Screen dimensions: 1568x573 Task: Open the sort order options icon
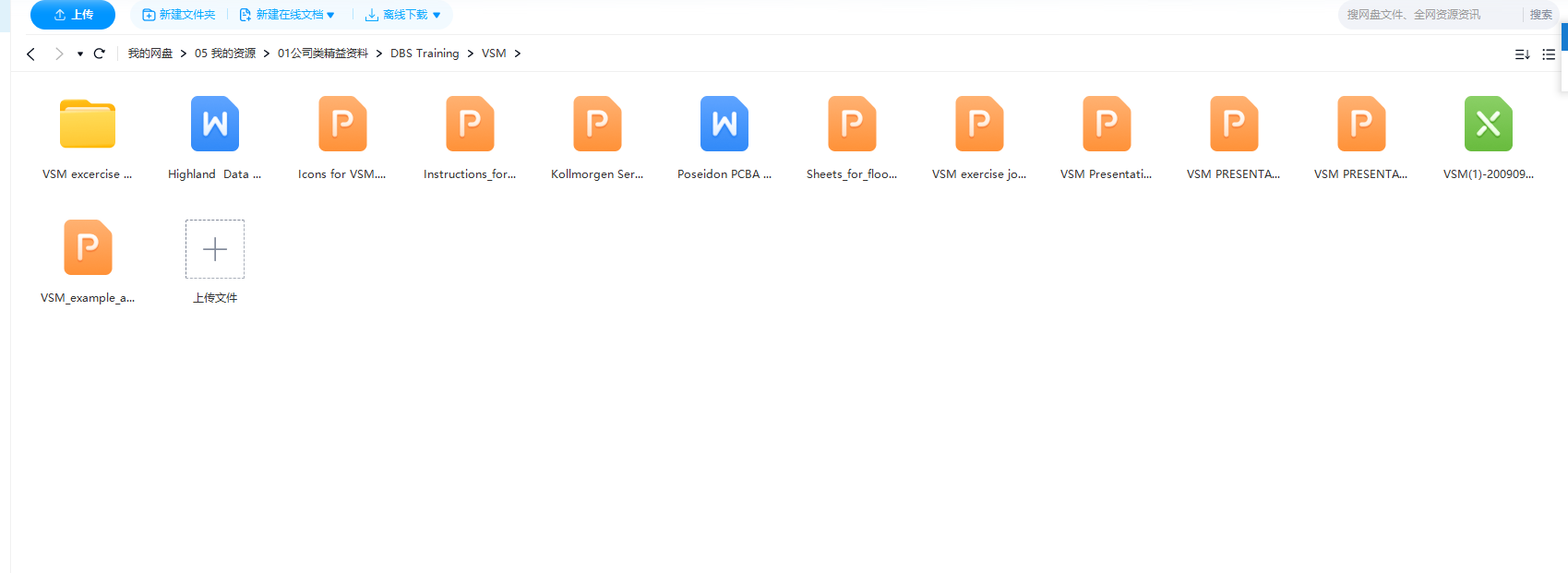pyautogui.click(x=1522, y=54)
